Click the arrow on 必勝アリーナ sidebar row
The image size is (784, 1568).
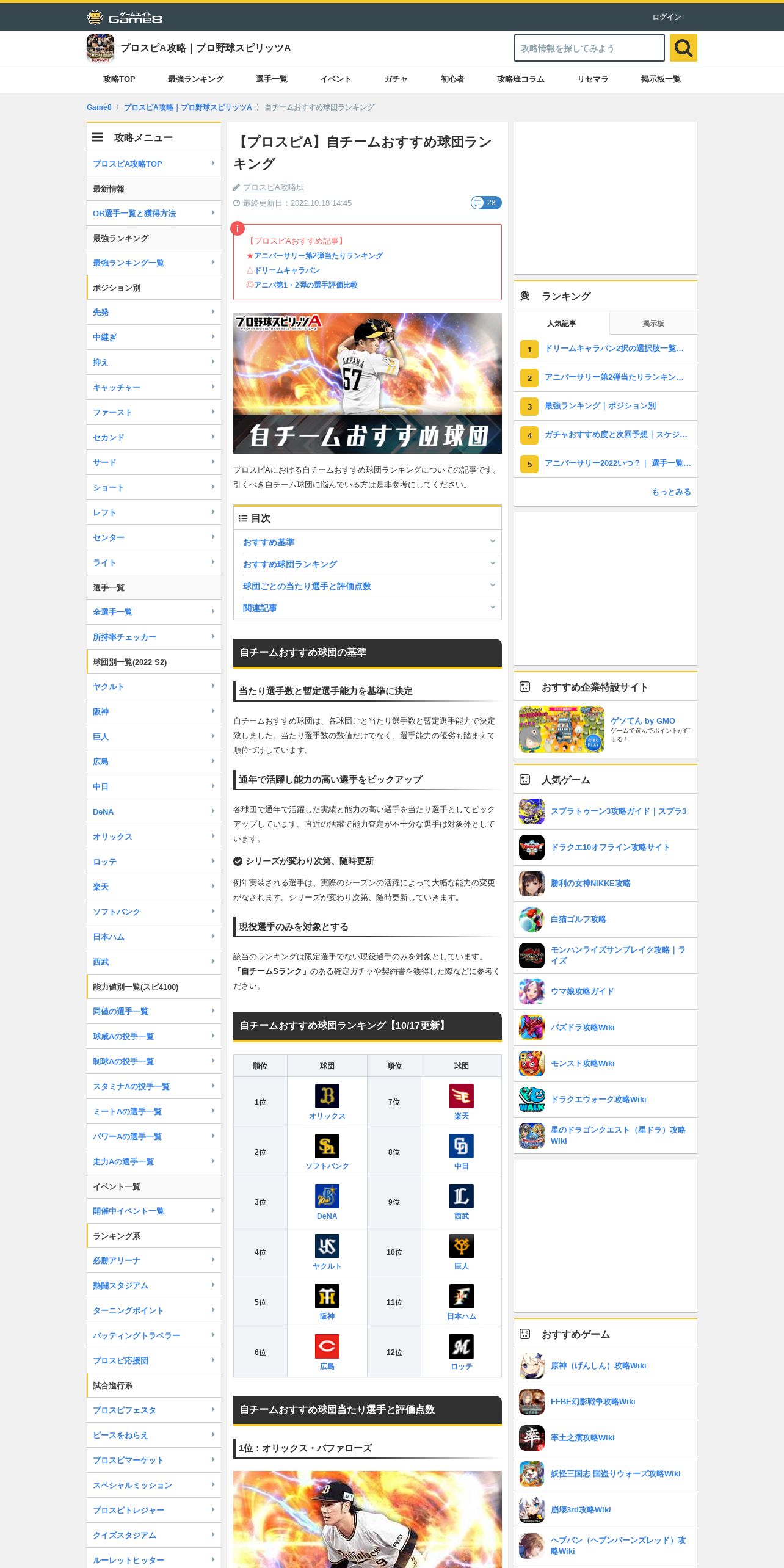[x=212, y=1260]
